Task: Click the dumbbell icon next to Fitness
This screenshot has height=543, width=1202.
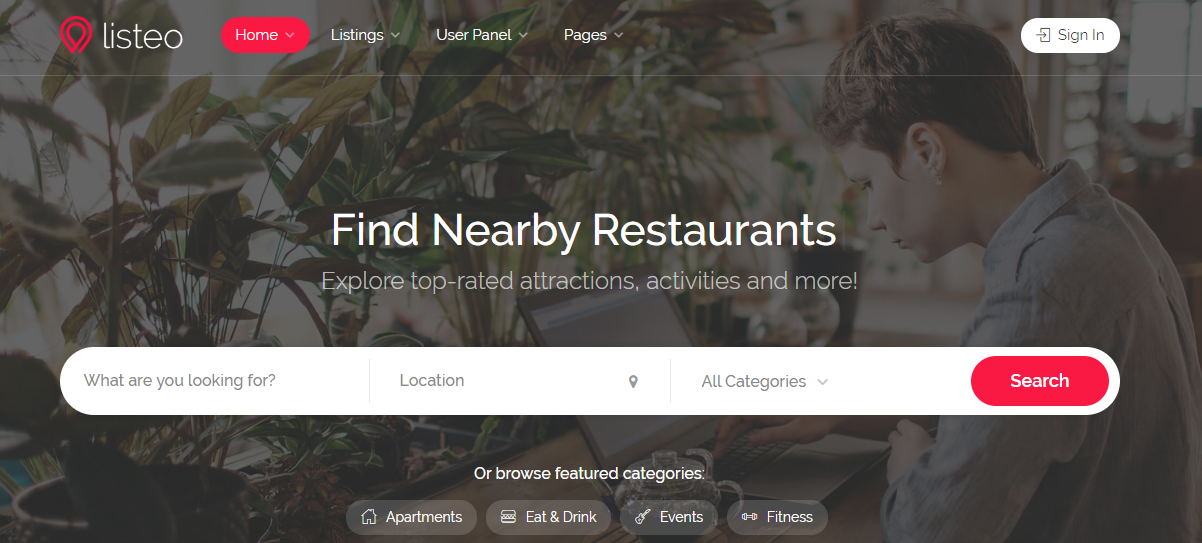Action: point(749,517)
